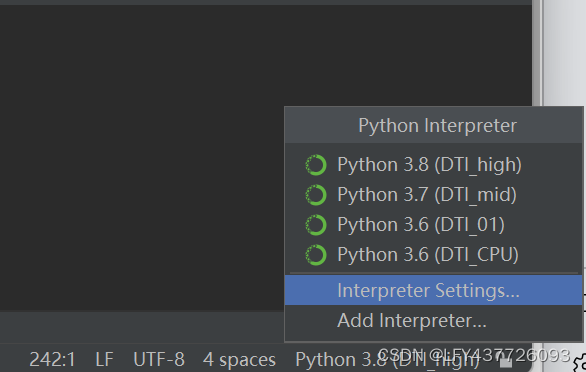Screen dimensions: 586x372
Task: Click the conda icon beside Python 3.7 (DTI_mid)
Action: click(316, 195)
